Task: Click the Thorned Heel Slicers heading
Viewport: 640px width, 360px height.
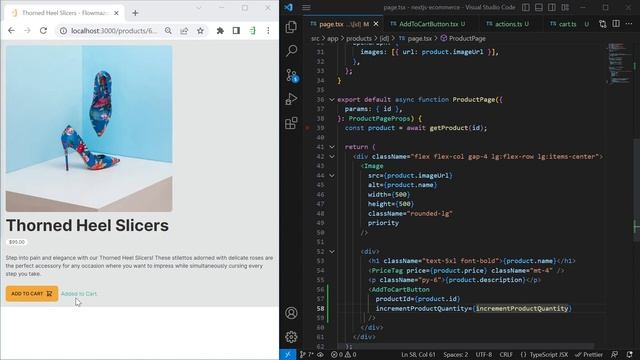Action: [x=87, y=225]
